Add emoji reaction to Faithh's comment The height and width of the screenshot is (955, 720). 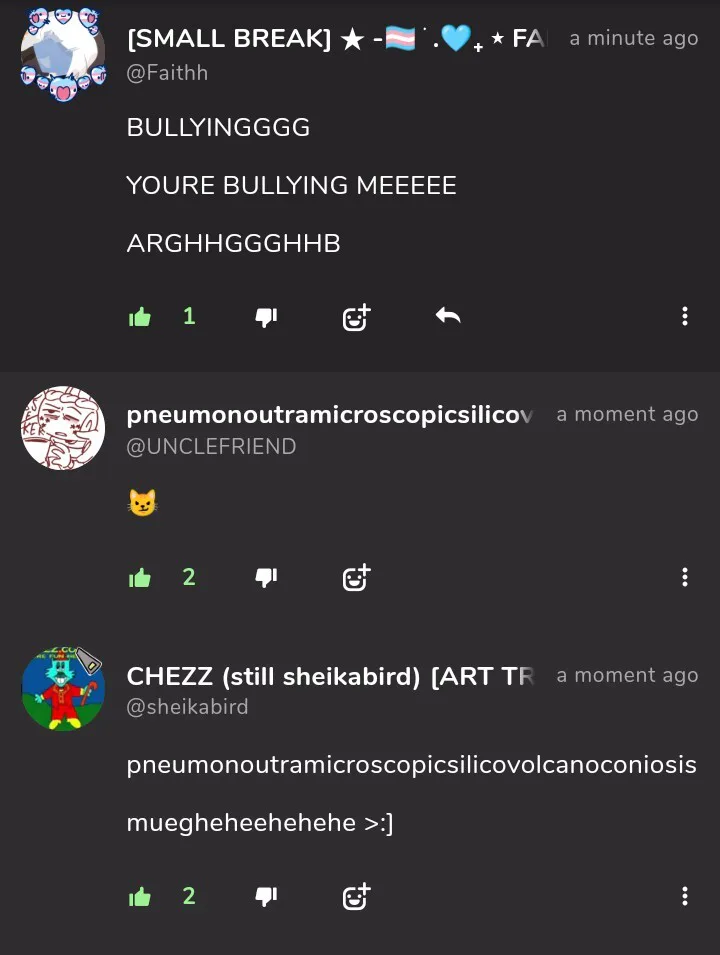coord(356,317)
